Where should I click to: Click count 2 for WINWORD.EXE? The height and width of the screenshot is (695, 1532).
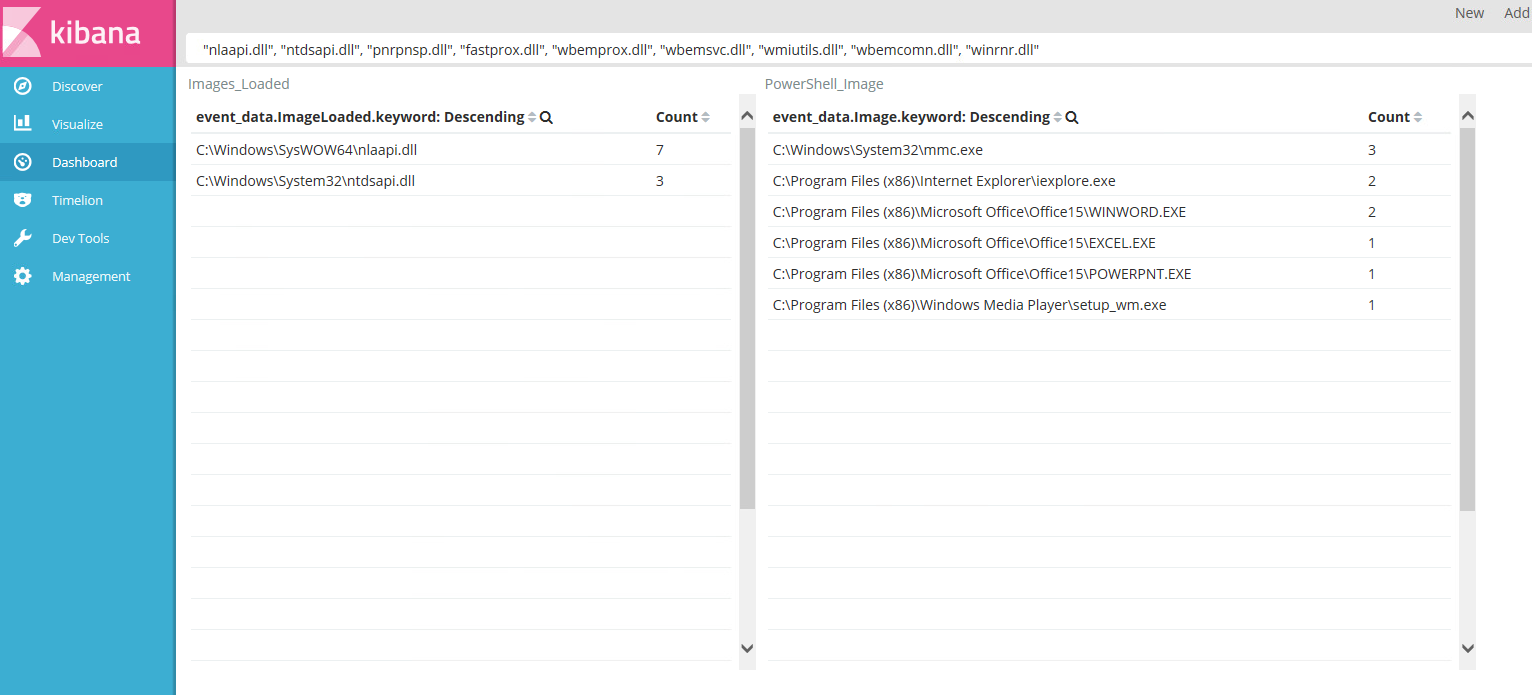(1372, 212)
